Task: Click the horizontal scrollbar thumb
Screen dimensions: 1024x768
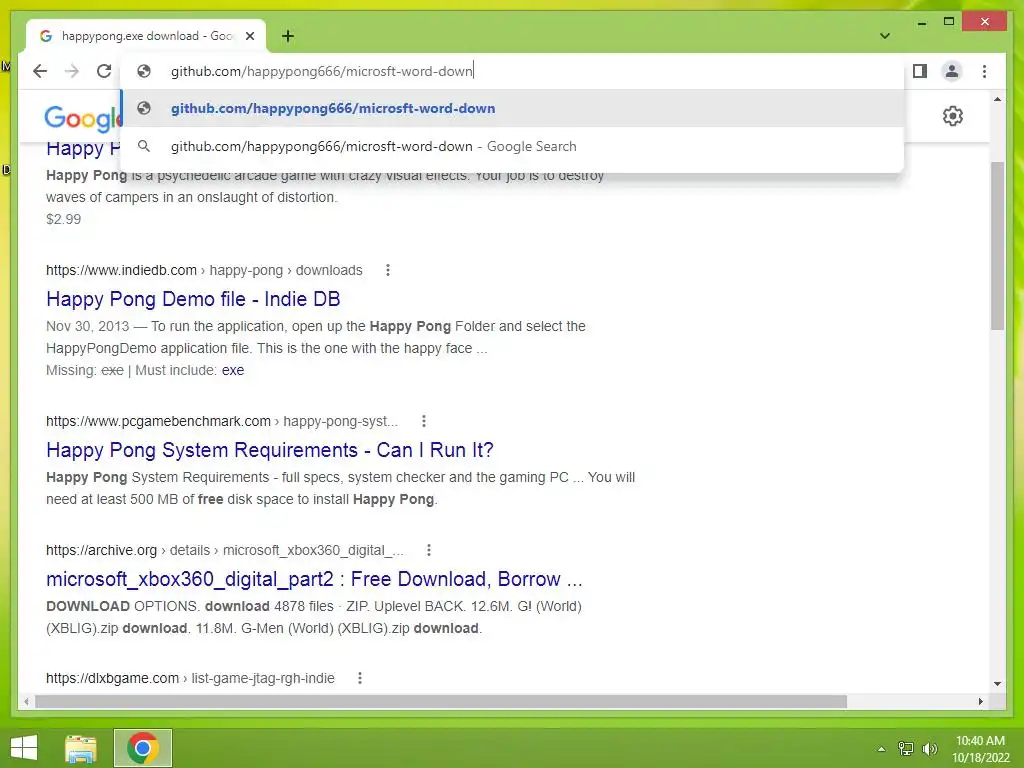Action: pyautogui.click(x=441, y=701)
